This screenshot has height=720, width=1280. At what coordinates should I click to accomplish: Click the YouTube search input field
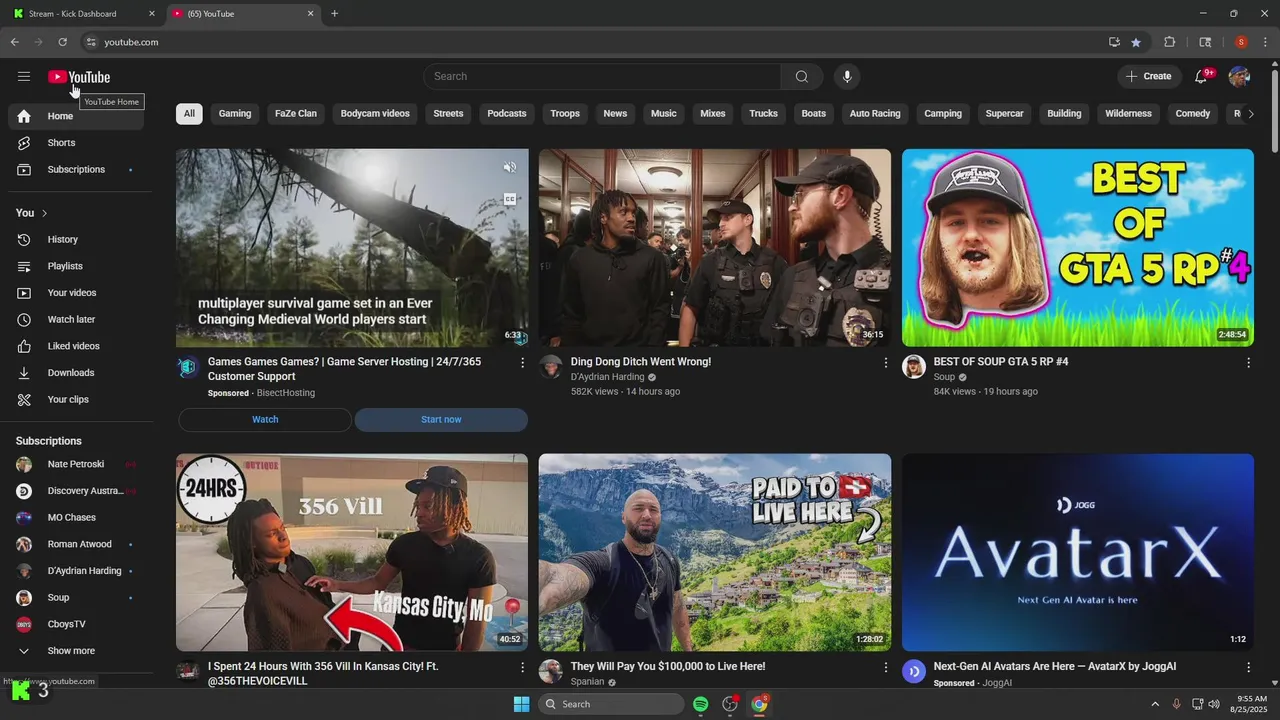[602, 77]
